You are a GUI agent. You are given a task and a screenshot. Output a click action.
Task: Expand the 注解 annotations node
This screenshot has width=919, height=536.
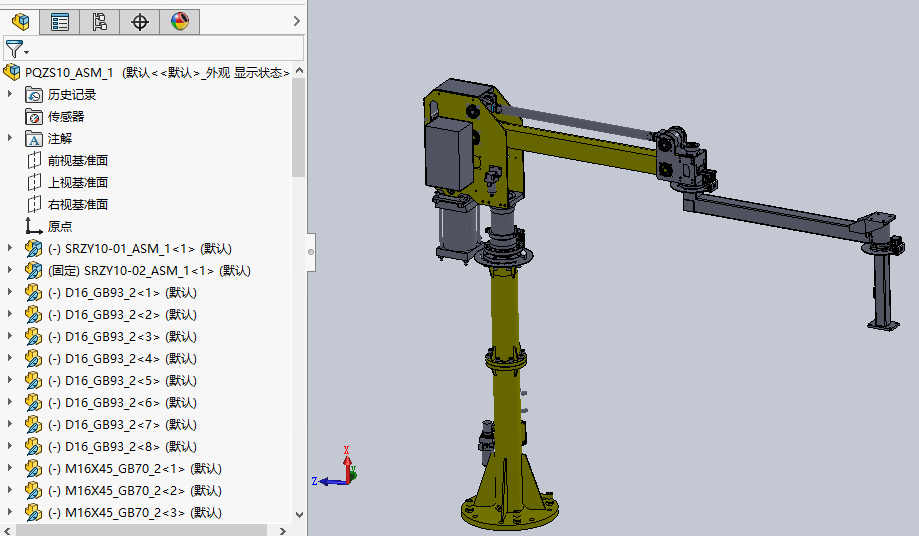pyautogui.click(x=9, y=138)
